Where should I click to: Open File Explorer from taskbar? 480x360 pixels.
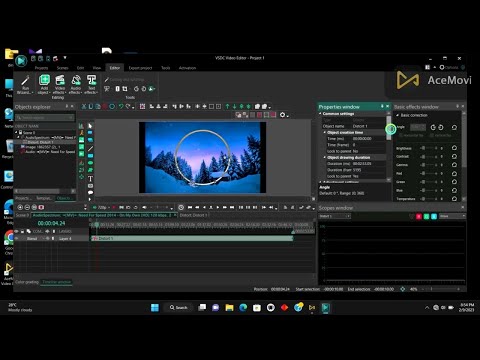pos(229,307)
